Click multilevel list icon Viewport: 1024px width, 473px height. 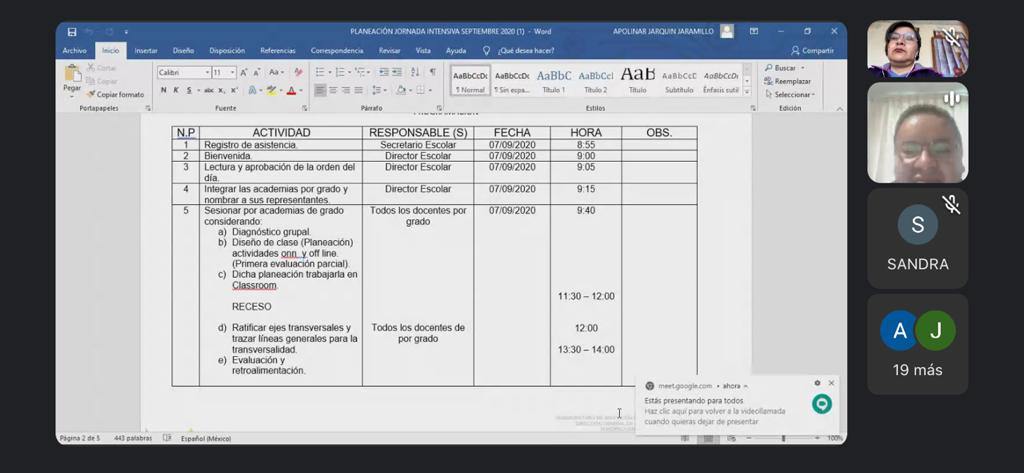(362, 73)
